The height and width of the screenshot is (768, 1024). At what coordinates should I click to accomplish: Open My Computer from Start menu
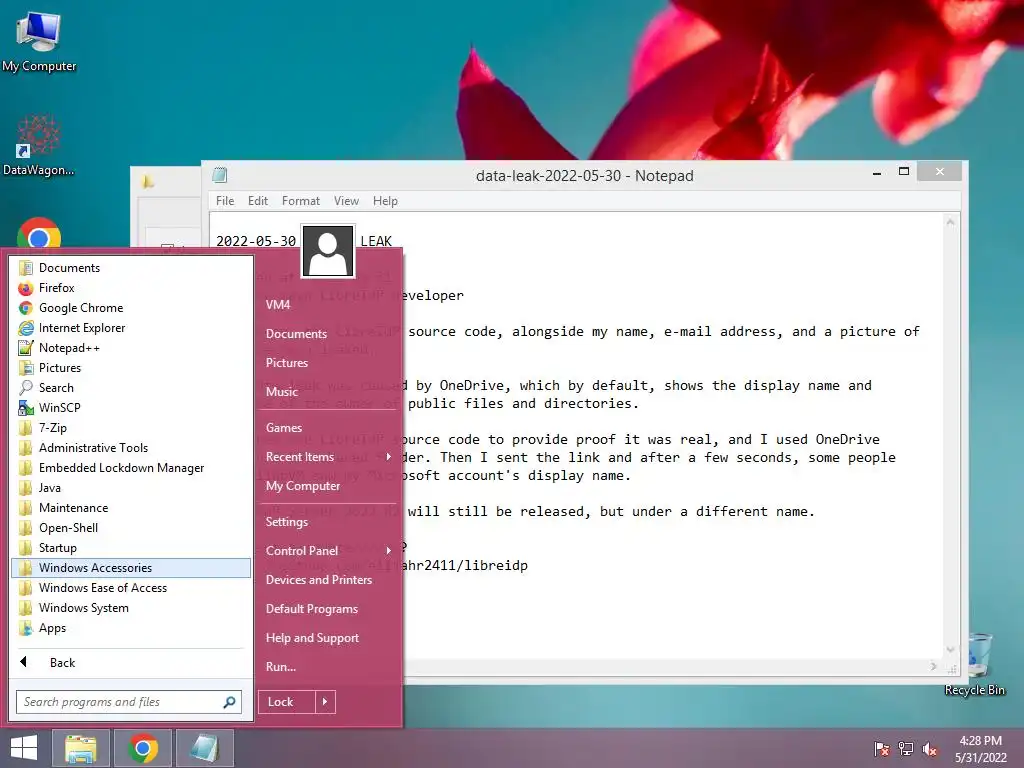(x=328, y=486)
